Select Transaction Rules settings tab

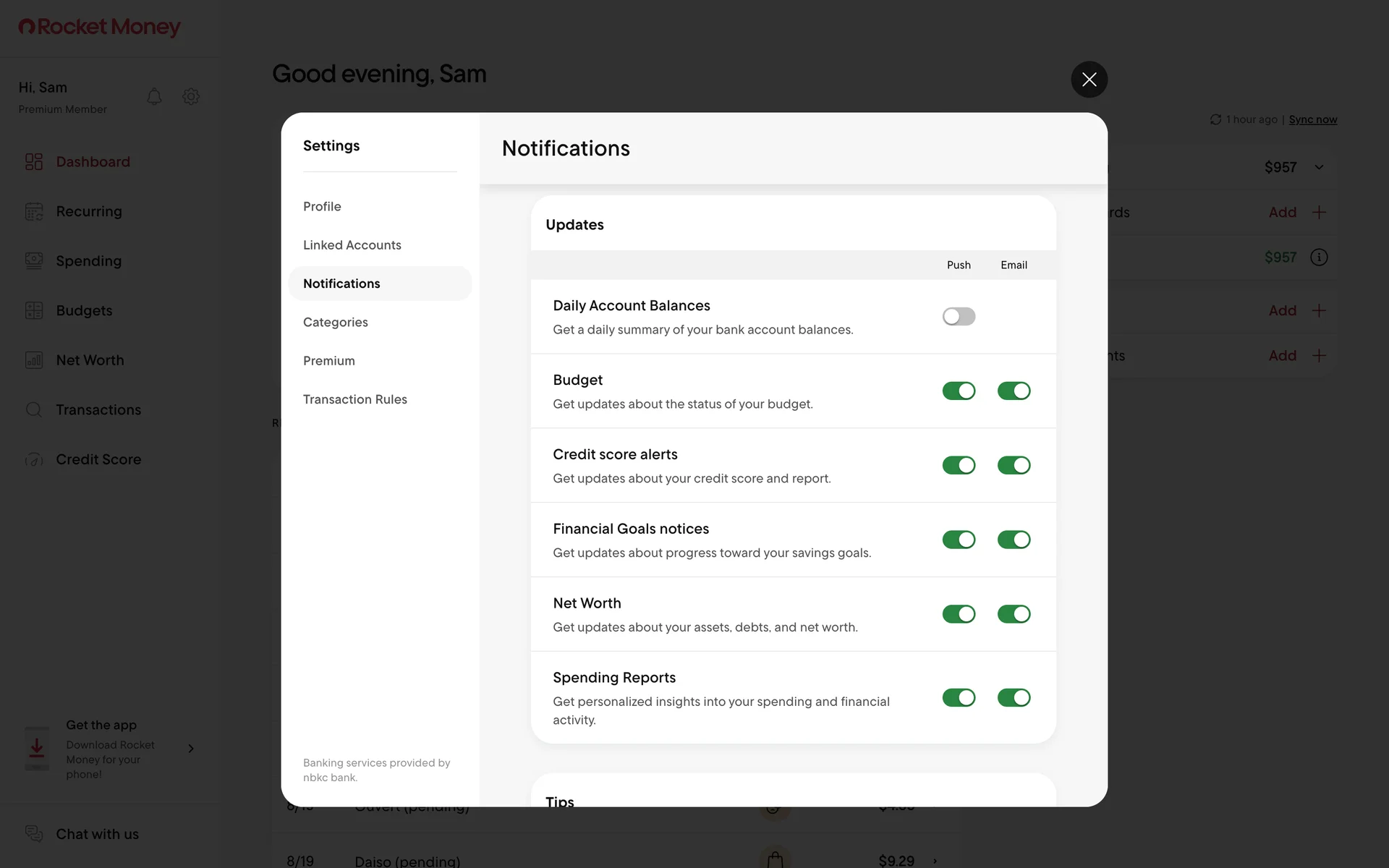pos(354,399)
